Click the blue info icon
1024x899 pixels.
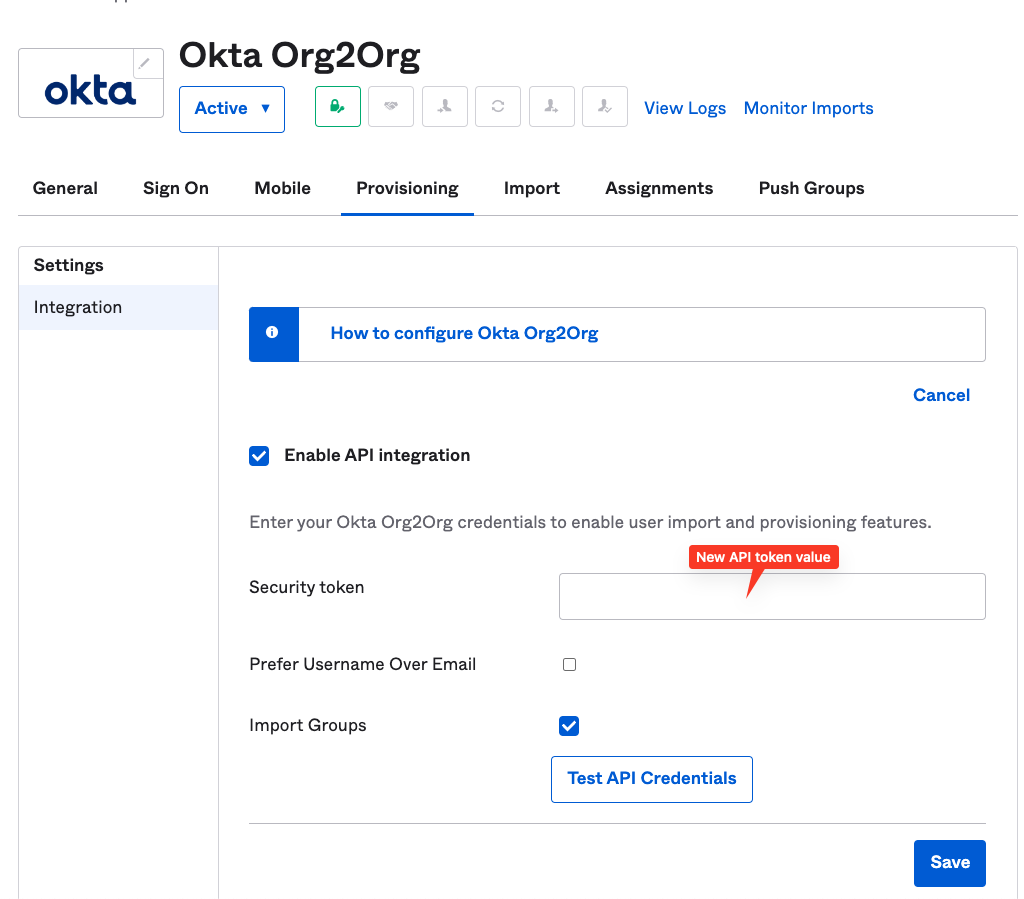click(273, 333)
